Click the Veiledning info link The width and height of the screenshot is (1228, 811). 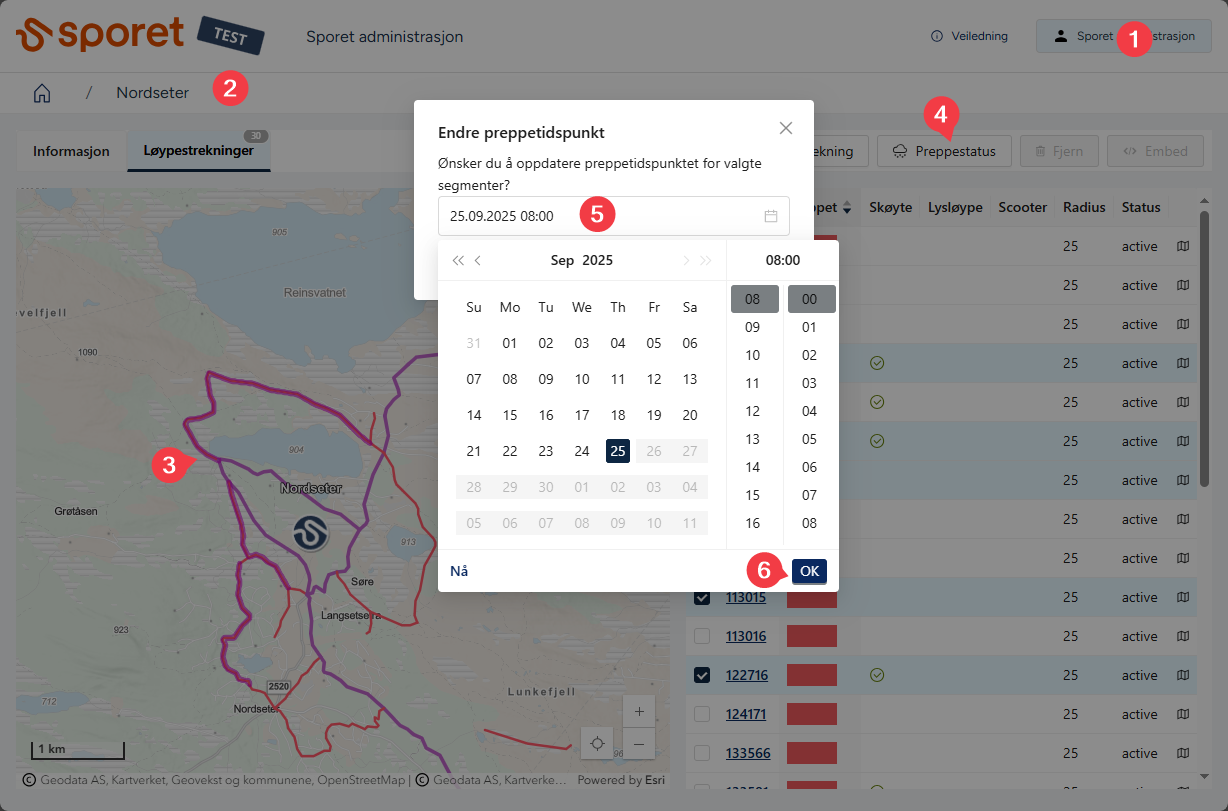coord(968,36)
